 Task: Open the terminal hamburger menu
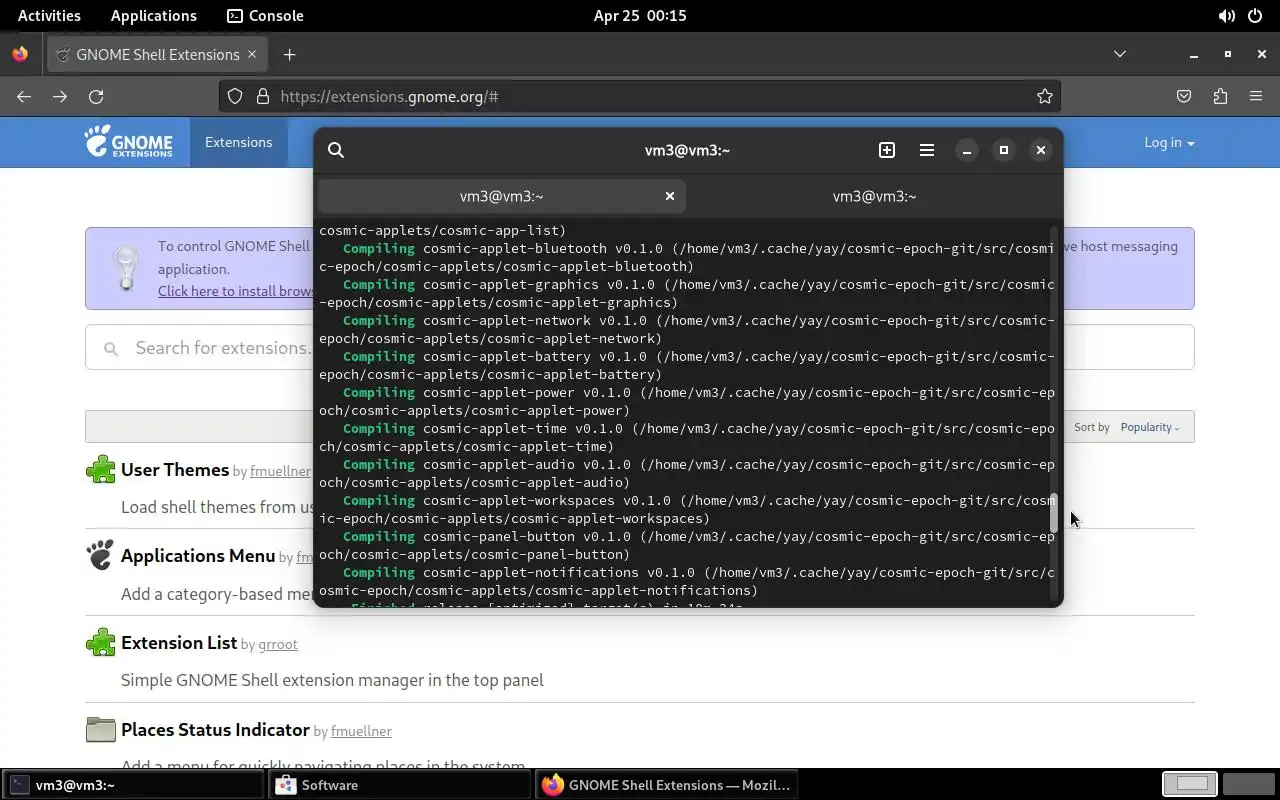(927, 150)
